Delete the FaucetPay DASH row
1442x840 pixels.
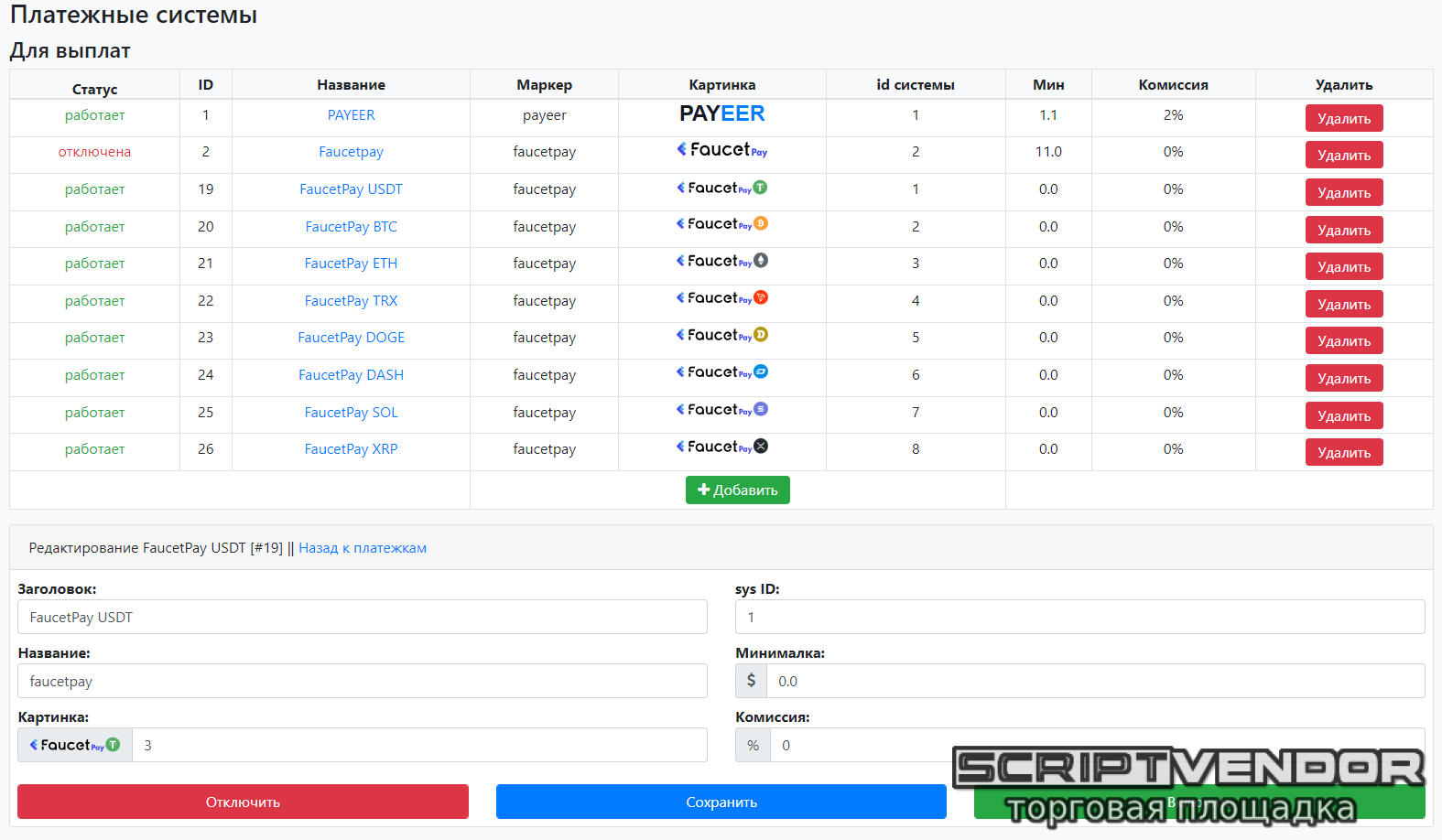pos(1344,378)
